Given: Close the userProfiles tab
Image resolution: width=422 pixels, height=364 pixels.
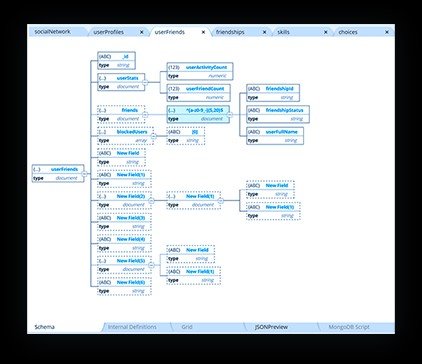Looking at the screenshot, I should 142,32.
